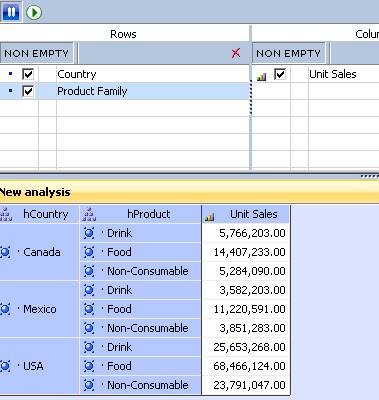Expand the USA member node

point(5,366)
